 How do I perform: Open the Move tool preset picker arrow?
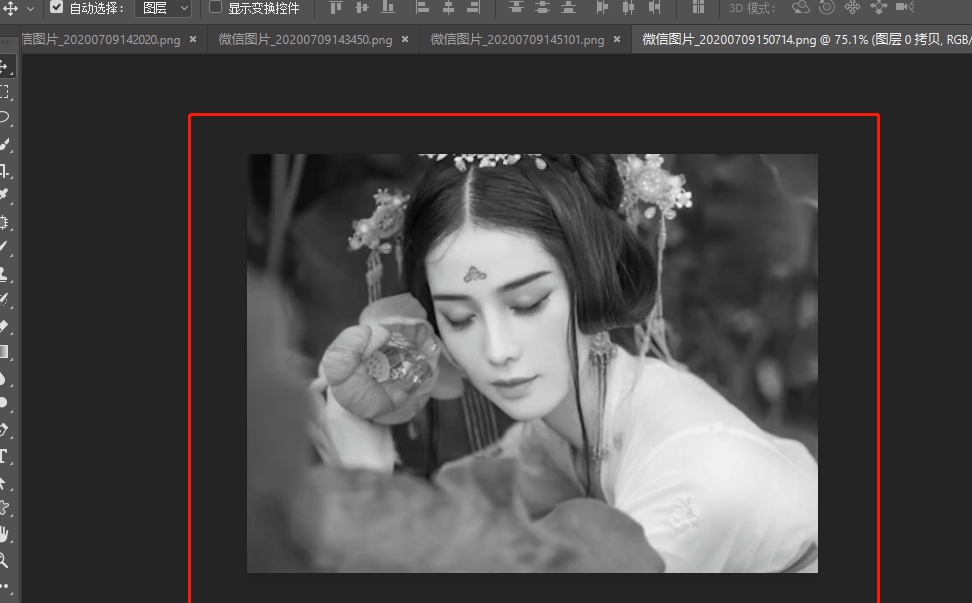(x=30, y=9)
